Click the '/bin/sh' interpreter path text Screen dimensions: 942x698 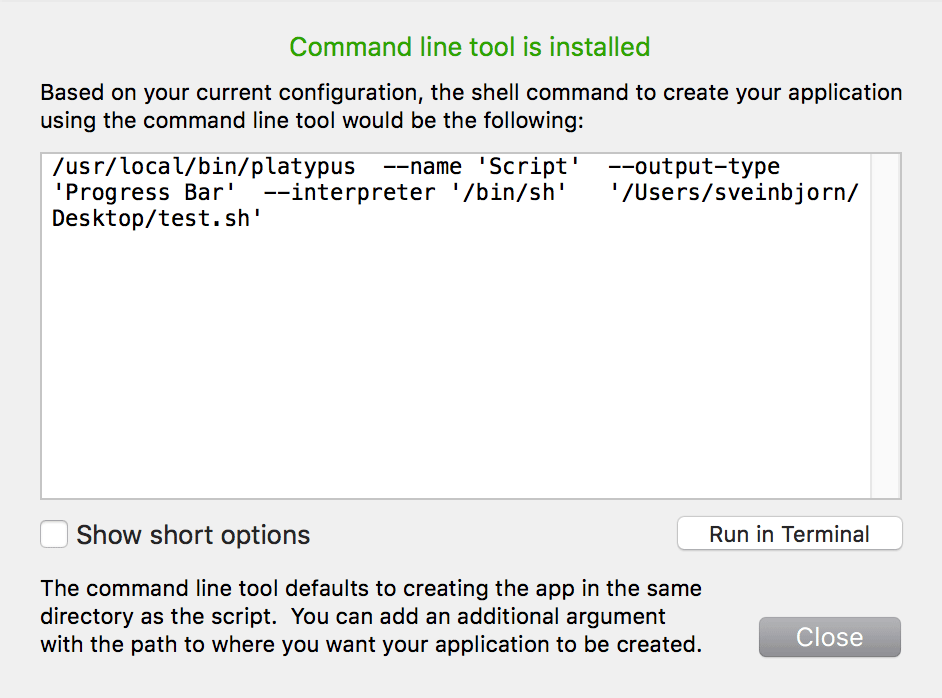502,192
